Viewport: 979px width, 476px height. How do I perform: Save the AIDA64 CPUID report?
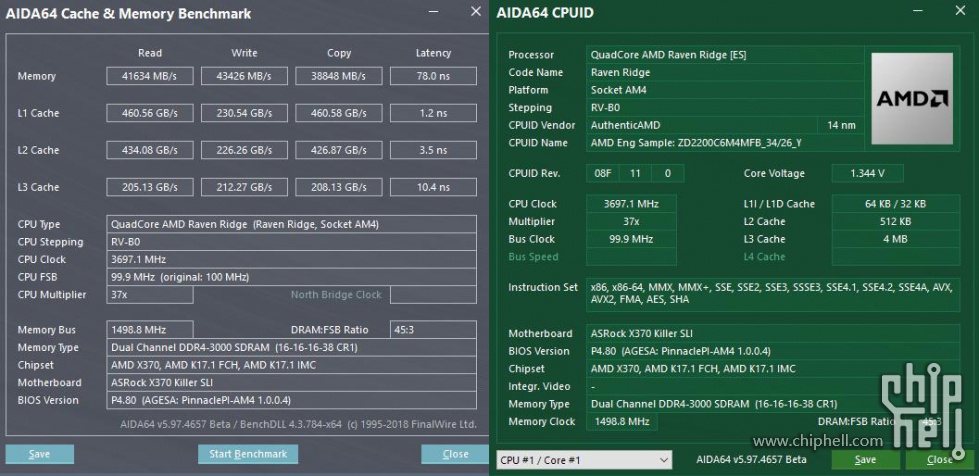click(x=865, y=460)
